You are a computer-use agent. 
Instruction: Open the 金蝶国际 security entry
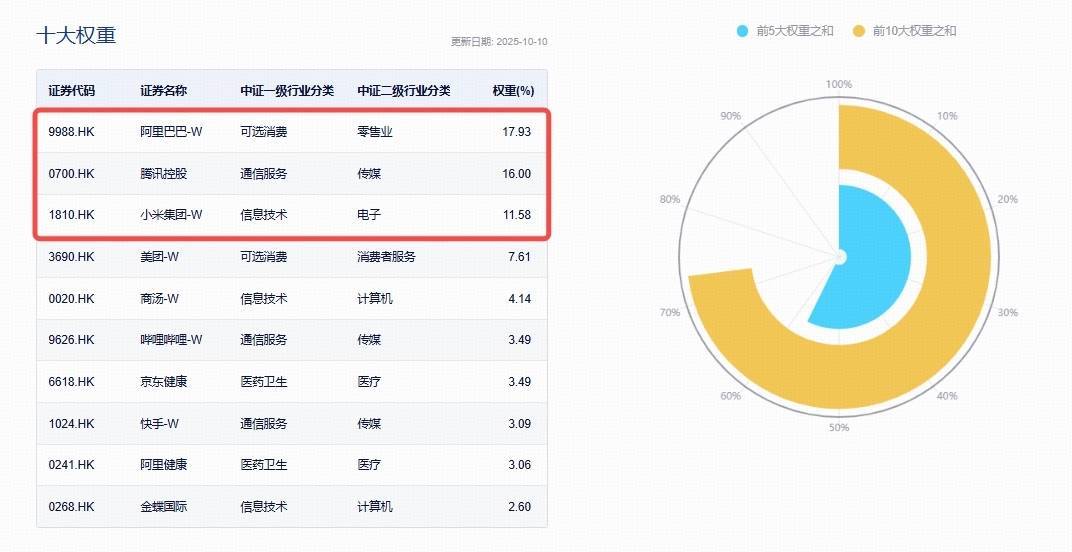pos(163,507)
